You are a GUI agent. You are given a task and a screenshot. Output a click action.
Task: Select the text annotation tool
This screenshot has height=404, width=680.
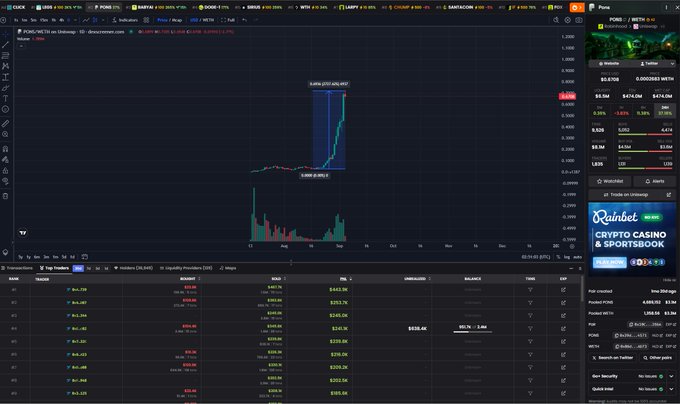(5, 99)
